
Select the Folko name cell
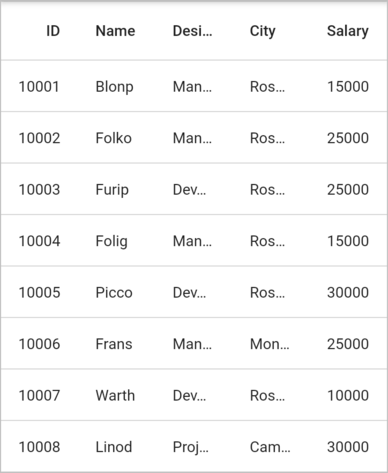[x=114, y=138]
